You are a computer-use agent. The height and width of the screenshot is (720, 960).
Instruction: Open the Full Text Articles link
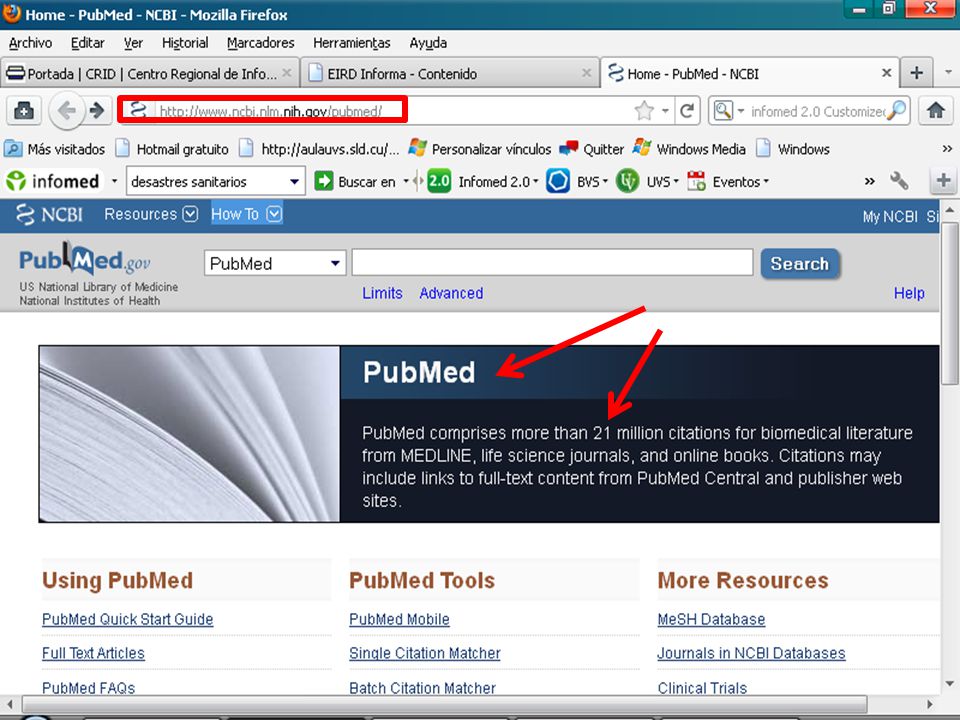(x=93, y=653)
